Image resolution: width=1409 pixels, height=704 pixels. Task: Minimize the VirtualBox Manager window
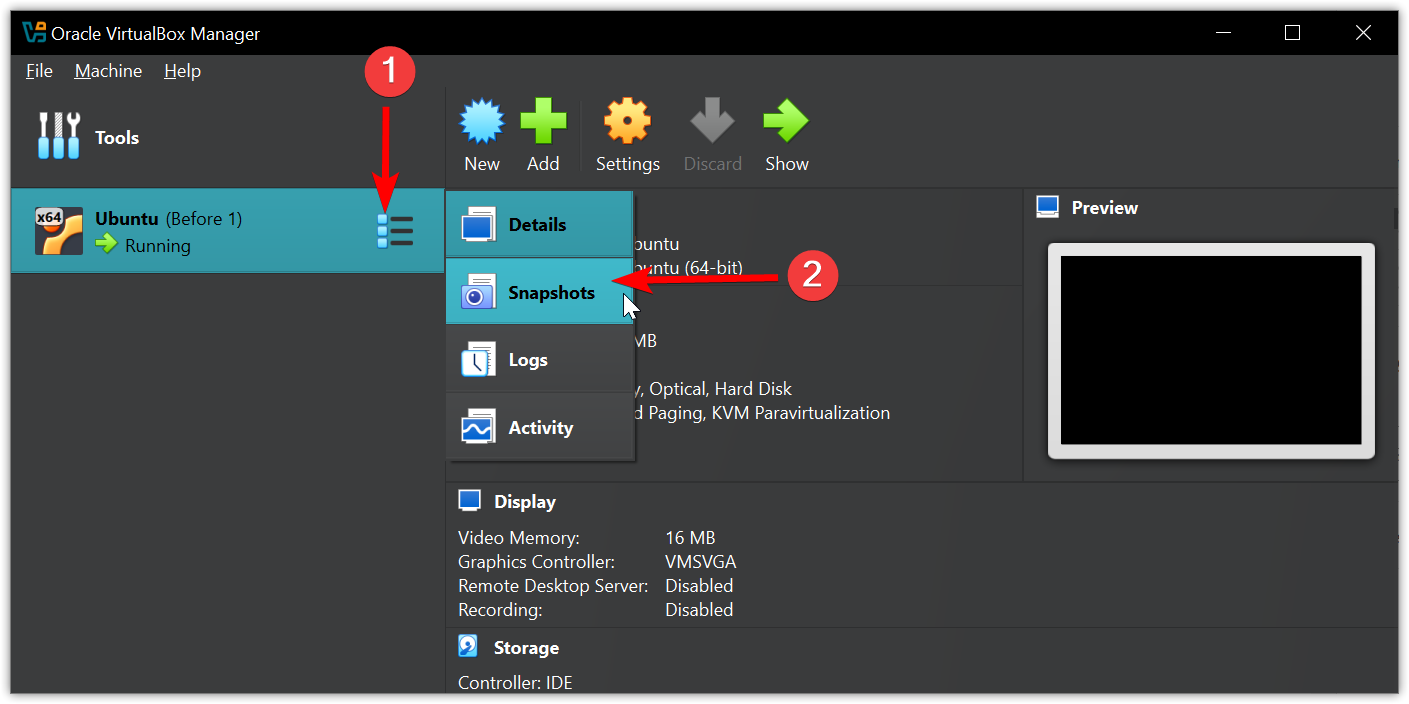point(1221,33)
